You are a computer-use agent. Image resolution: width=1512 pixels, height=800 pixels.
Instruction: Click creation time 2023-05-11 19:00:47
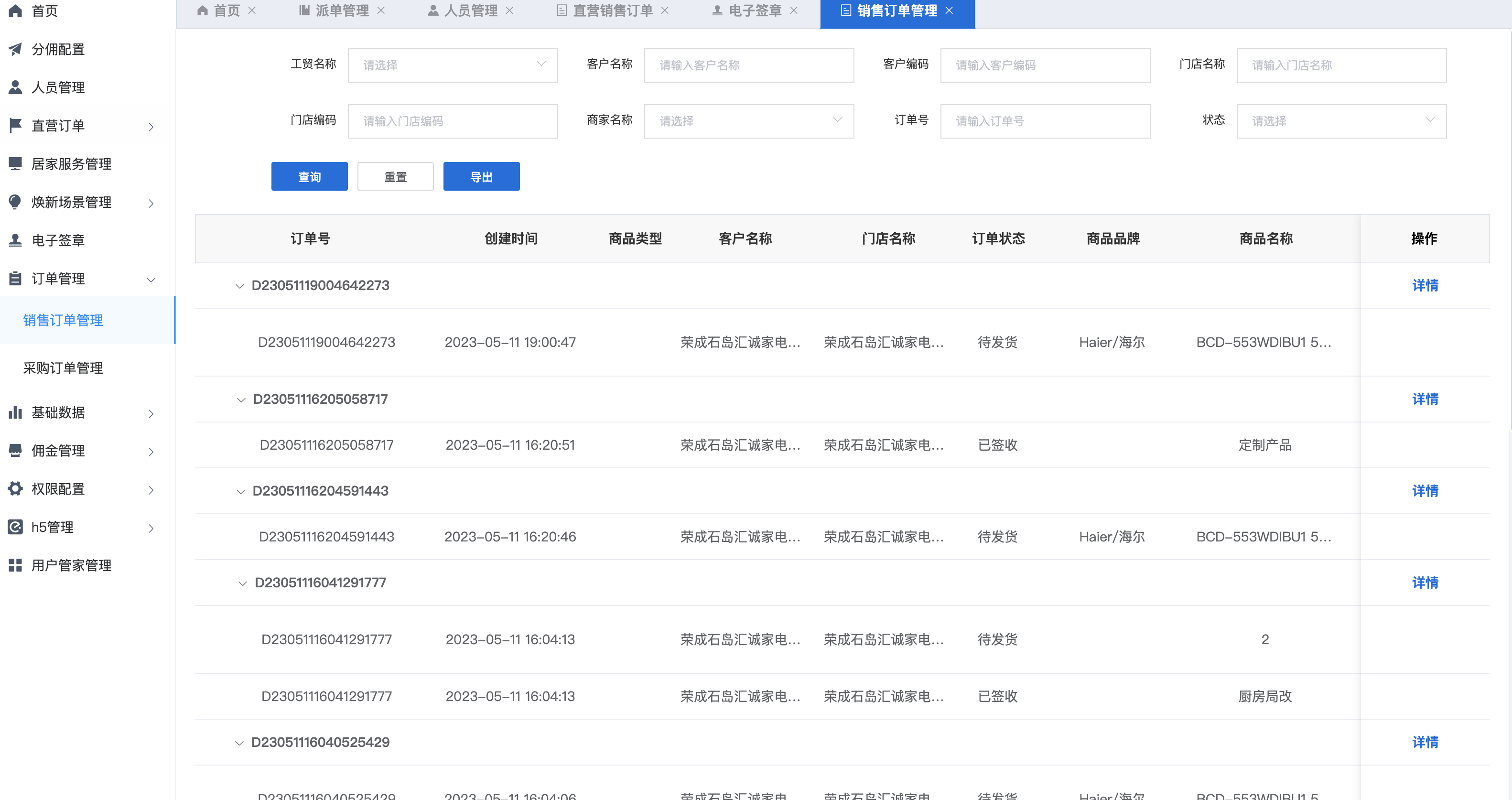(x=510, y=342)
